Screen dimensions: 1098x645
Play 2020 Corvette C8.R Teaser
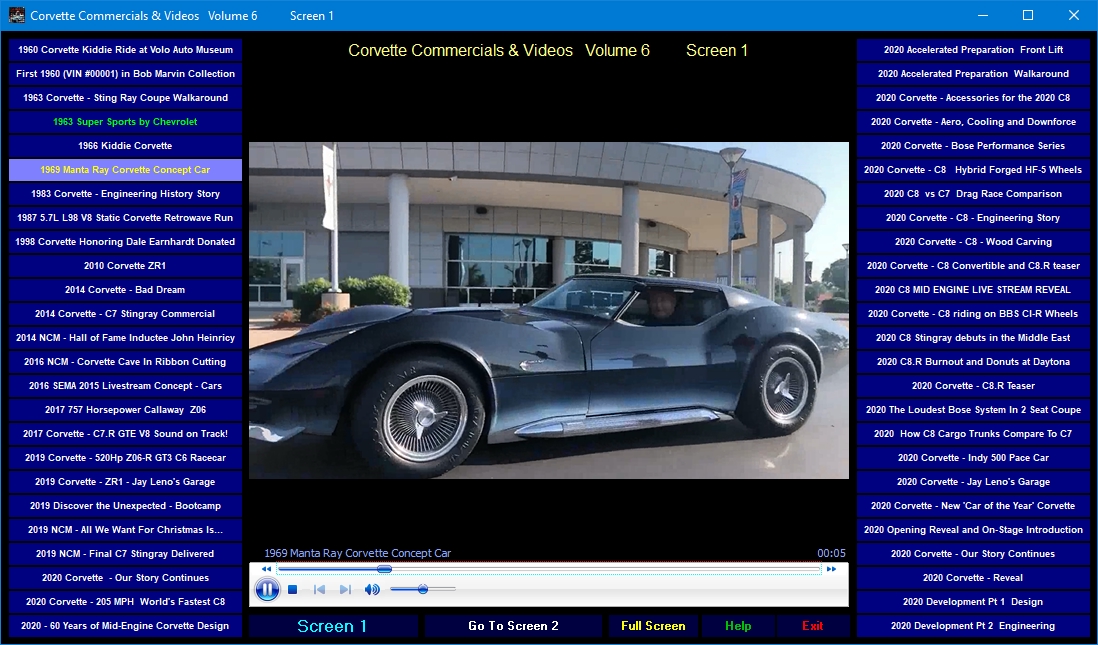[973, 386]
